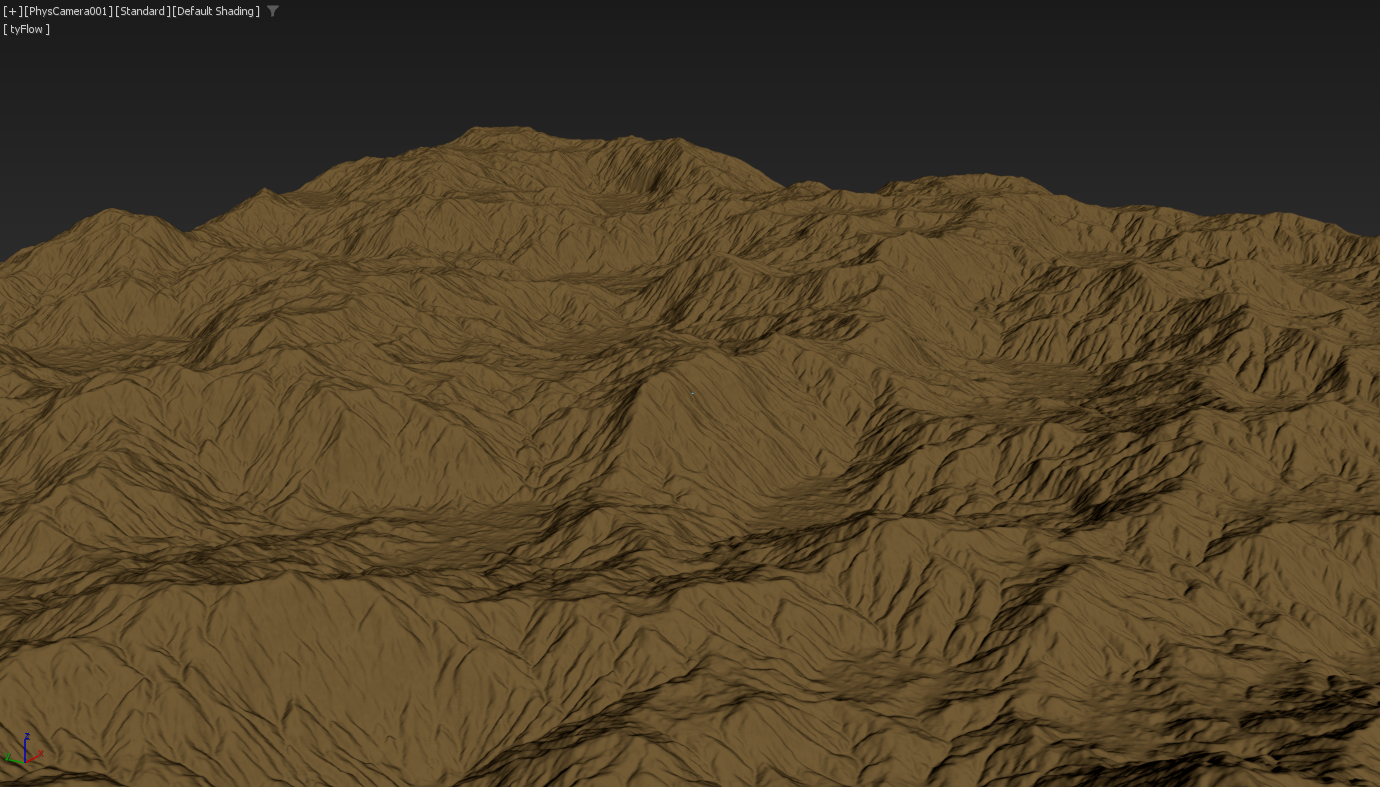Click the opening bracket of the [+] label

coord(5,11)
